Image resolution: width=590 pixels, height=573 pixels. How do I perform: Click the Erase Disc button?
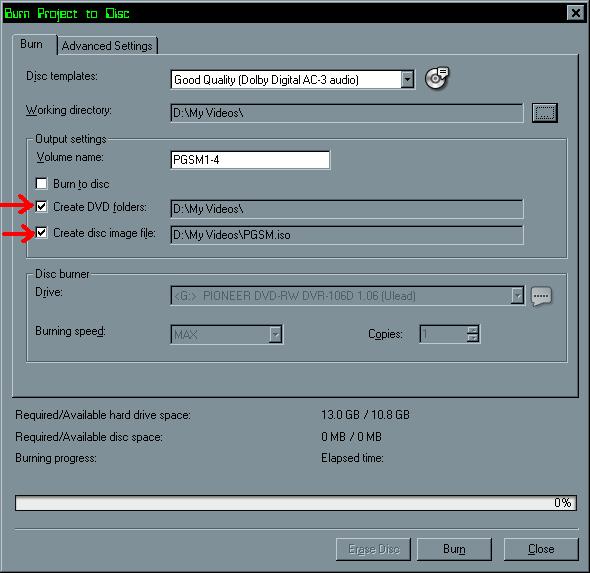pyautogui.click(x=374, y=549)
